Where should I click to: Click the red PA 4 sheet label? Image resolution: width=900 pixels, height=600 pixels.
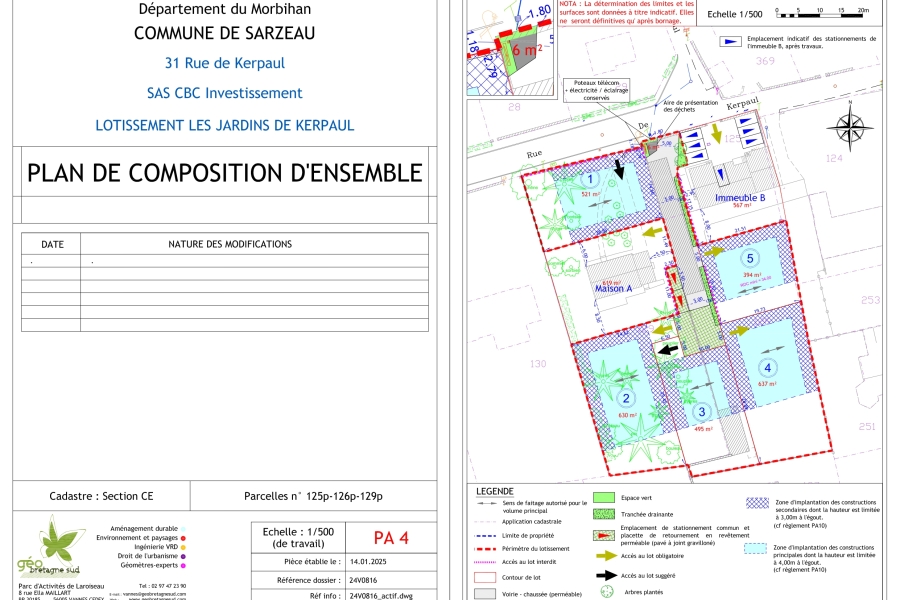coord(390,538)
